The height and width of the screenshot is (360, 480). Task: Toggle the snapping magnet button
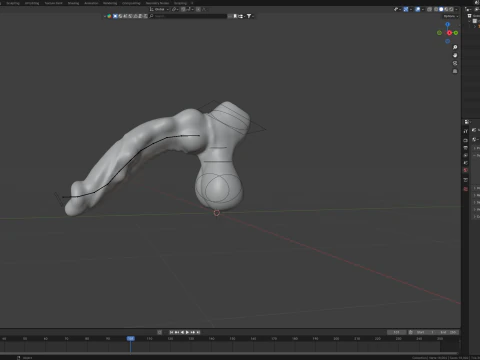[x=183, y=9]
